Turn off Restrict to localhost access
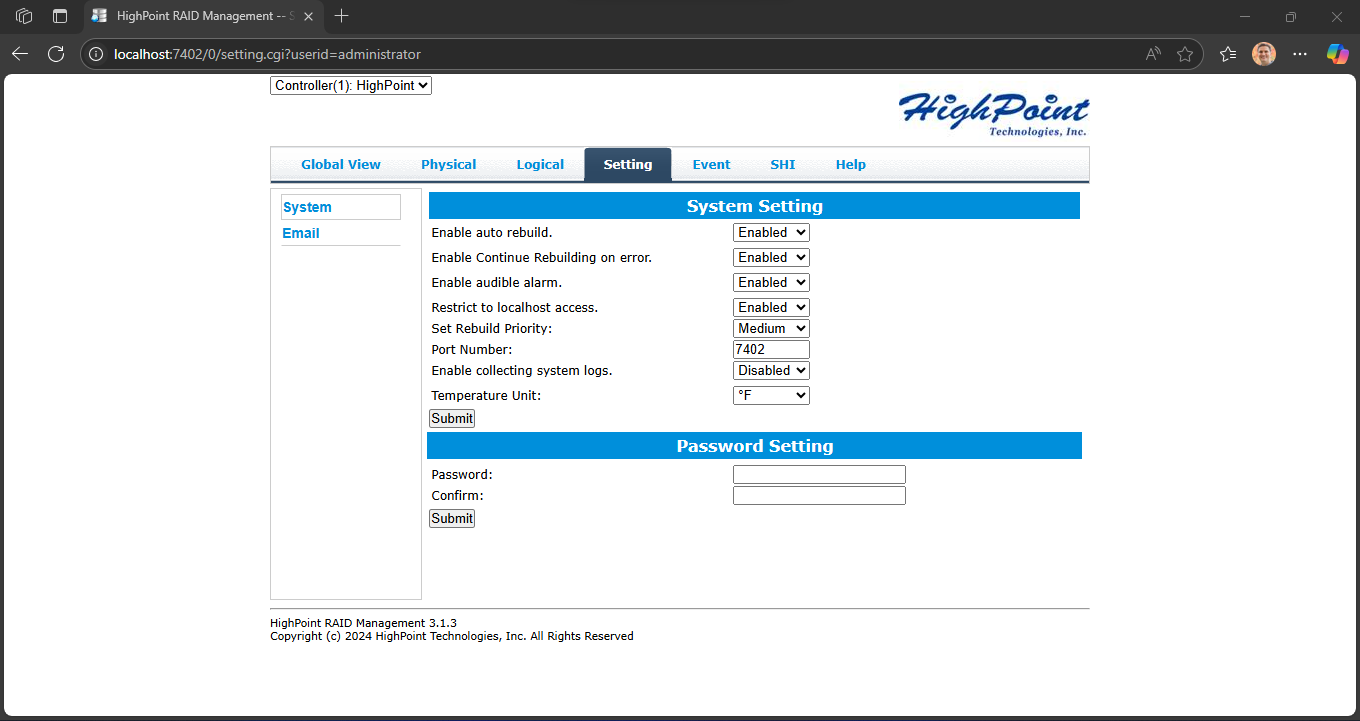1360x721 pixels. pyautogui.click(x=771, y=307)
